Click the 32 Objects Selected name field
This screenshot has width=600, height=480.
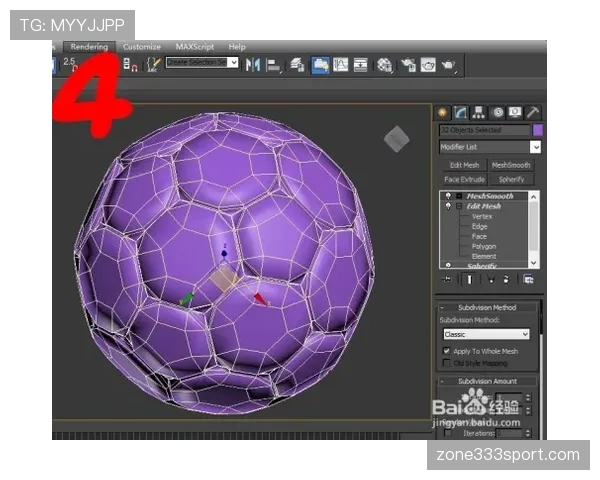pyautogui.click(x=484, y=130)
